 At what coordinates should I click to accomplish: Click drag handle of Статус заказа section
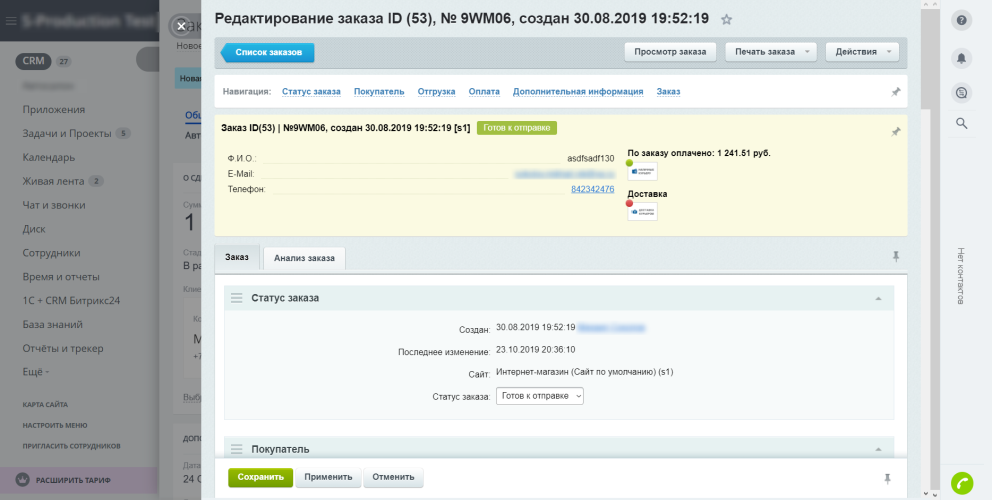(x=237, y=298)
